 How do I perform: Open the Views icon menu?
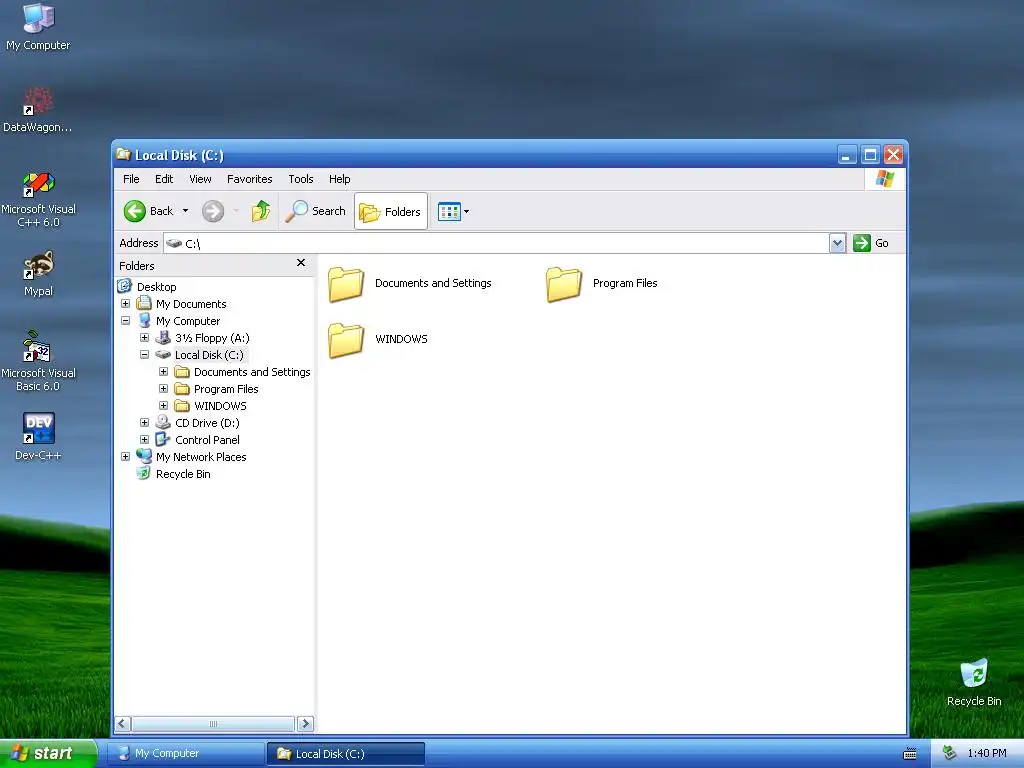pyautogui.click(x=453, y=212)
